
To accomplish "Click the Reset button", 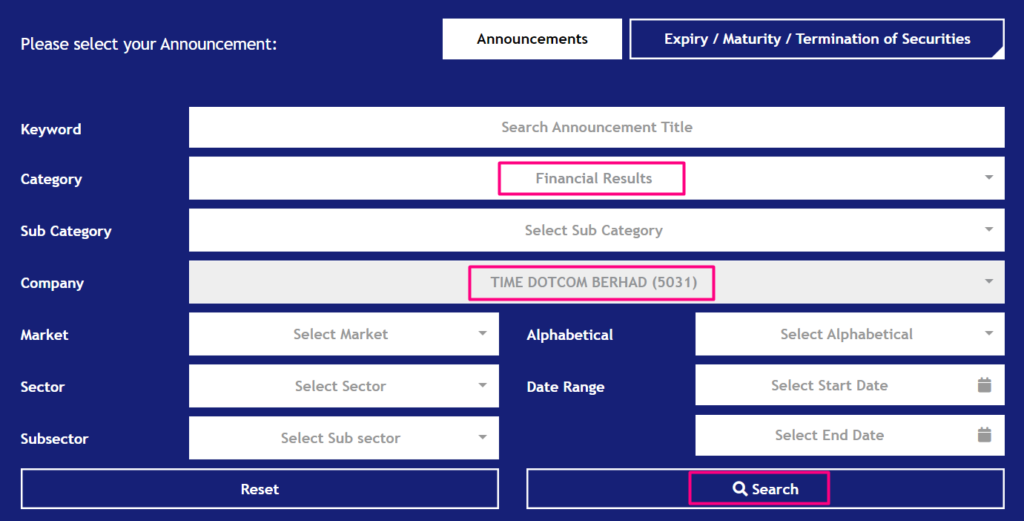I will coord(259,488).
